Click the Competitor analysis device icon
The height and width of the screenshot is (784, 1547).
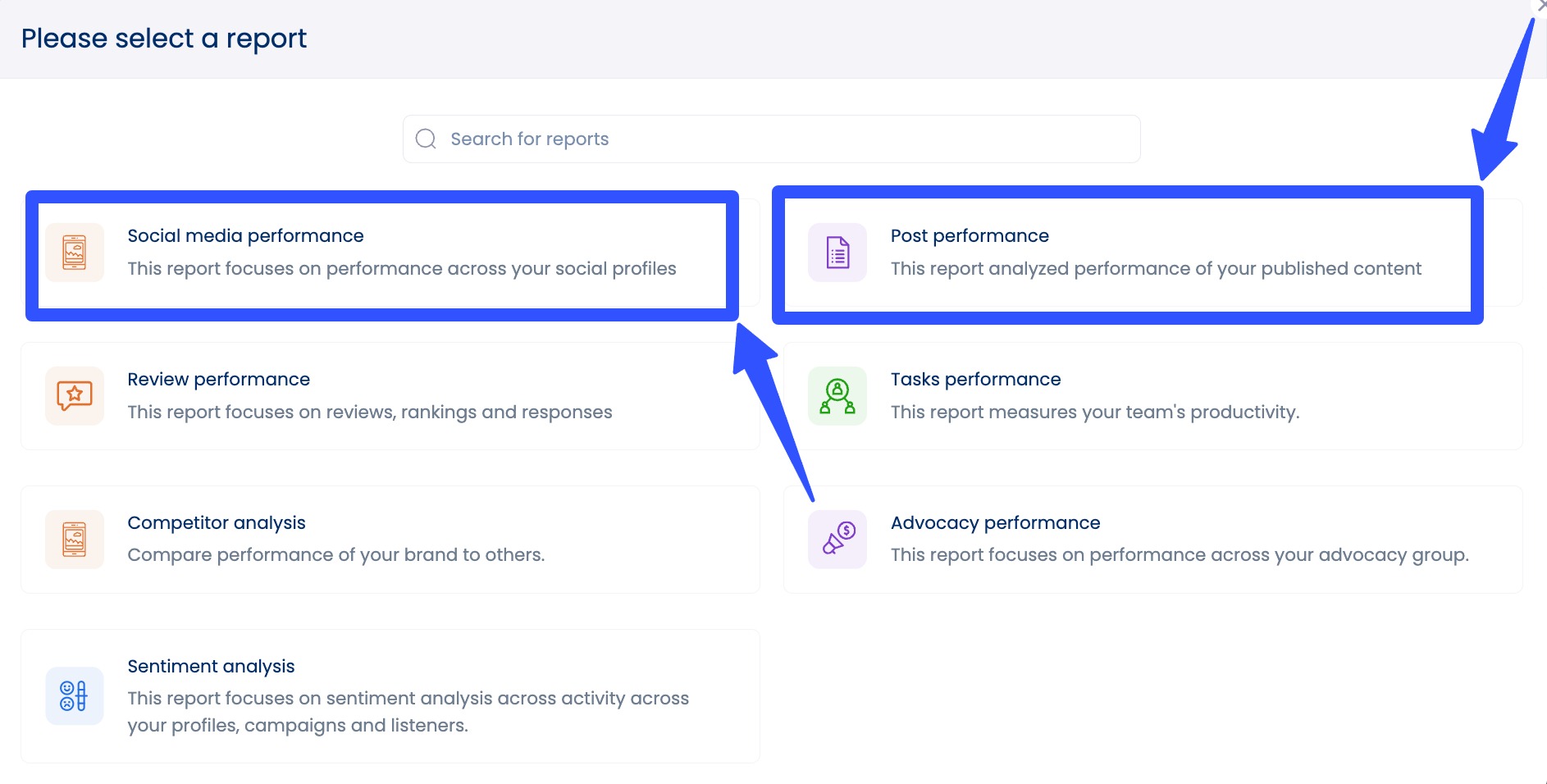(74, 539)
